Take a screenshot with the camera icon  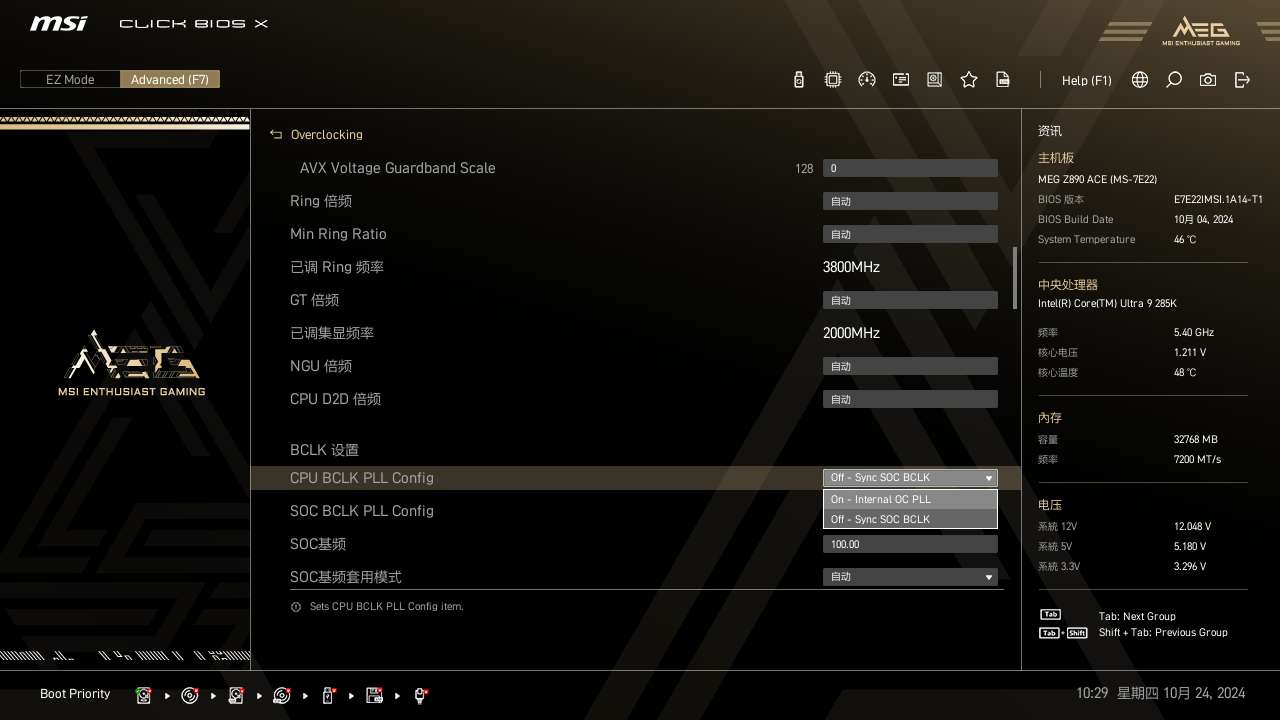coord(1208,80)
